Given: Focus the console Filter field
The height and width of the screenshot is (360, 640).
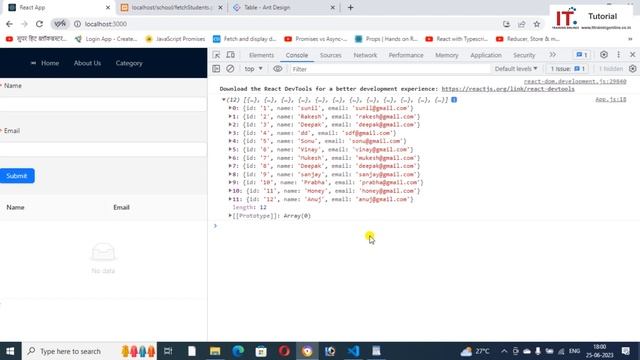Looking at the screenshot, I should [390, 69].
